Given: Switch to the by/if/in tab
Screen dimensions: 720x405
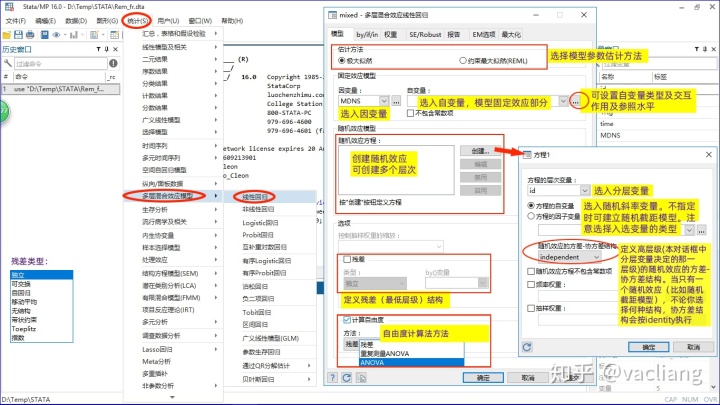Looking at the screenshot, I should 367,34.
